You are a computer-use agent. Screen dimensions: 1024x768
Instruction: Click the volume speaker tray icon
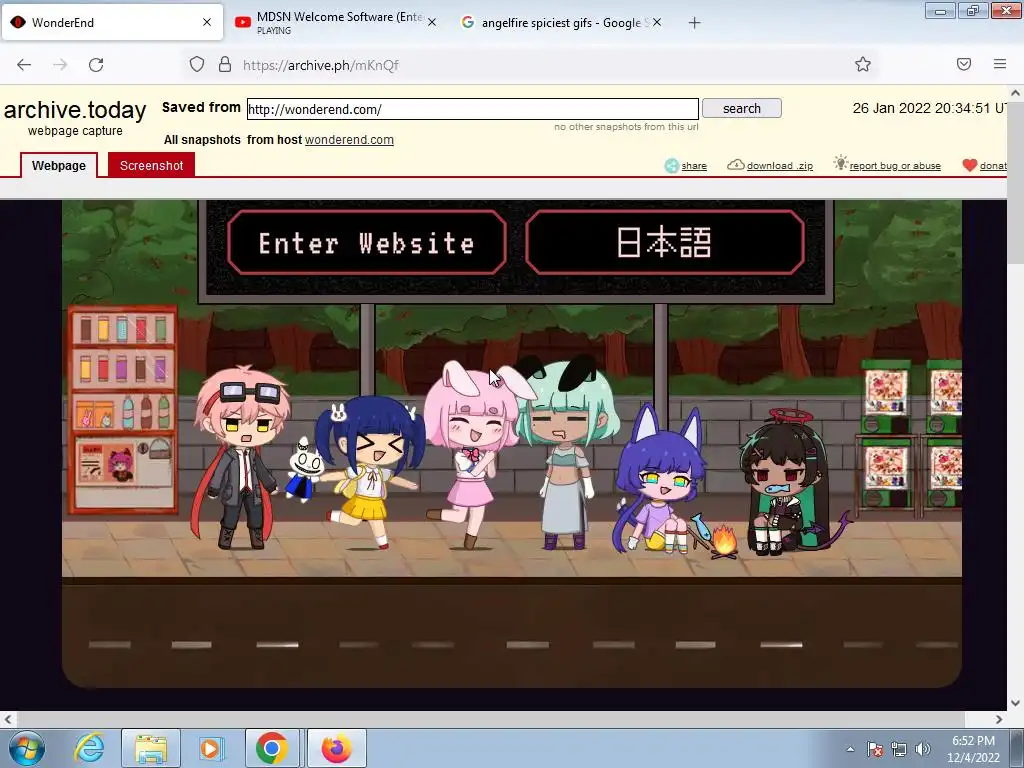[x=923, y=749]
